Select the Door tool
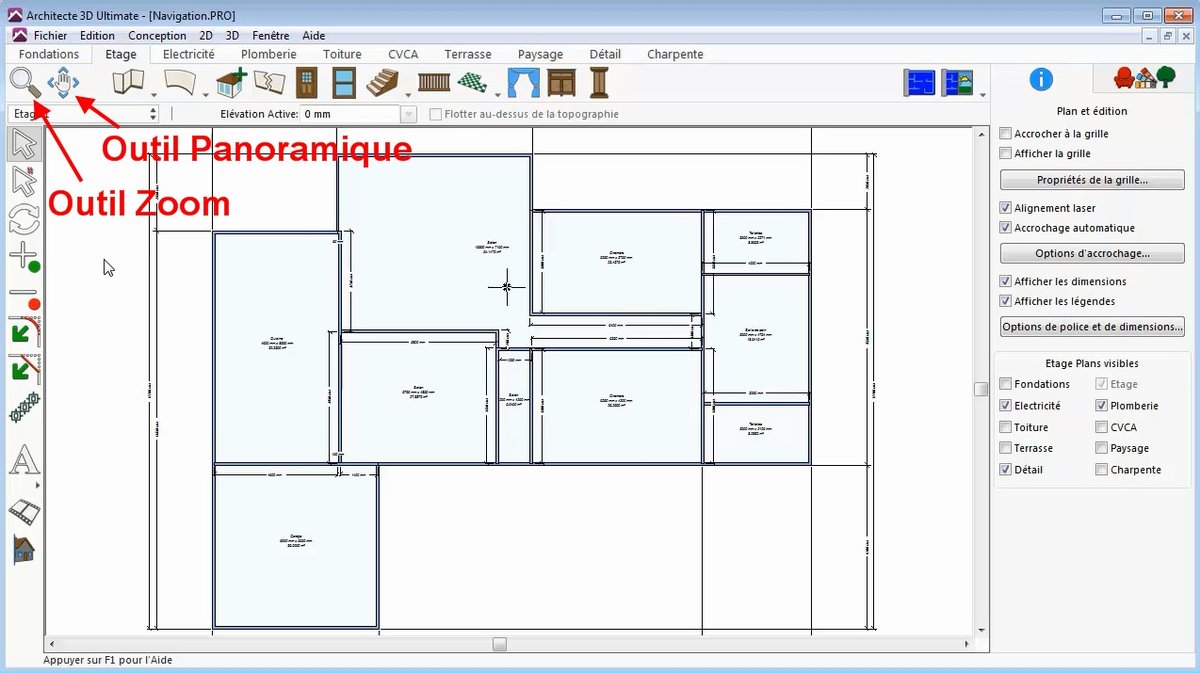 (306, 82)
